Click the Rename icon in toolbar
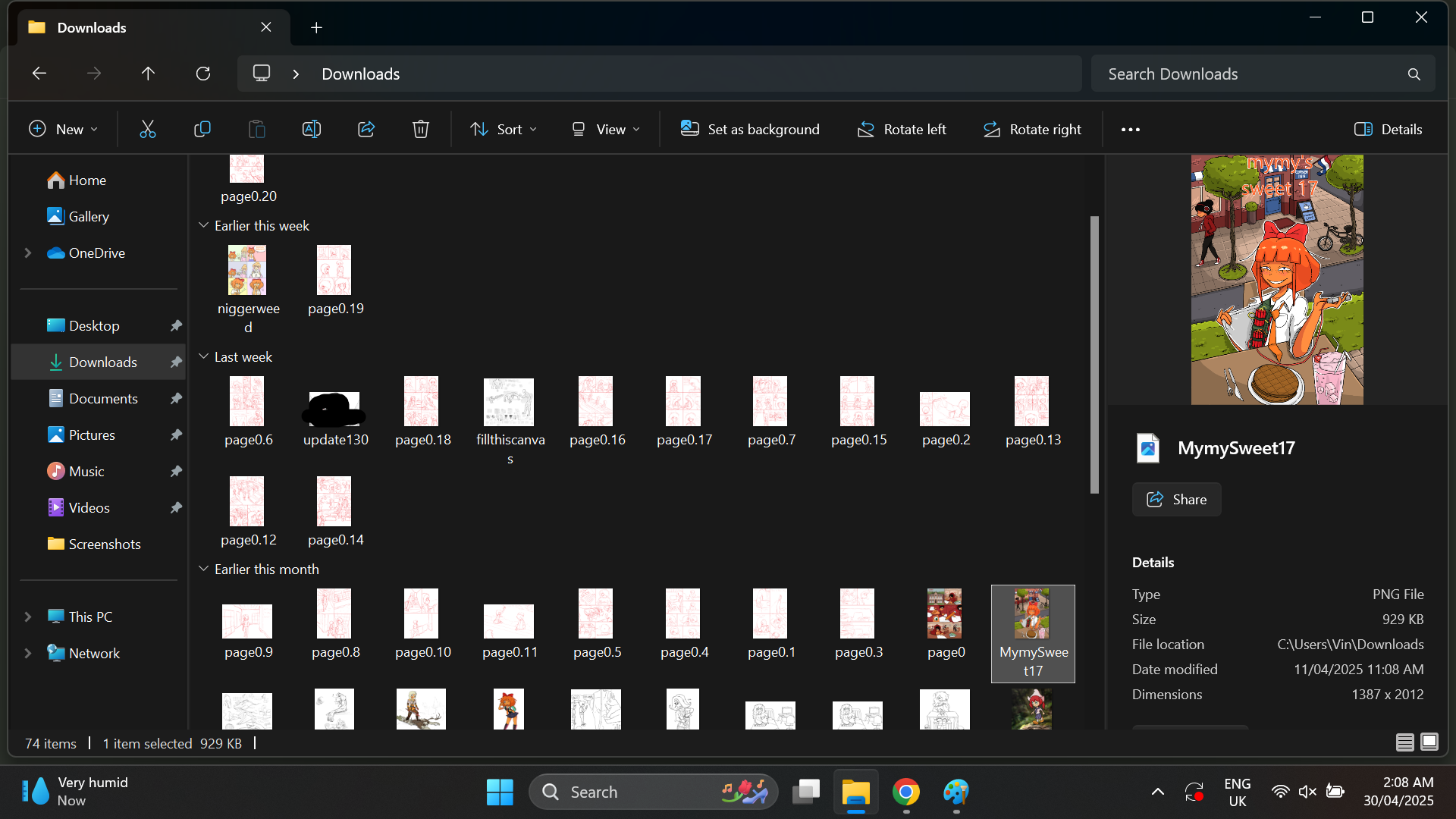1456x819 pixels. [312, 130]
